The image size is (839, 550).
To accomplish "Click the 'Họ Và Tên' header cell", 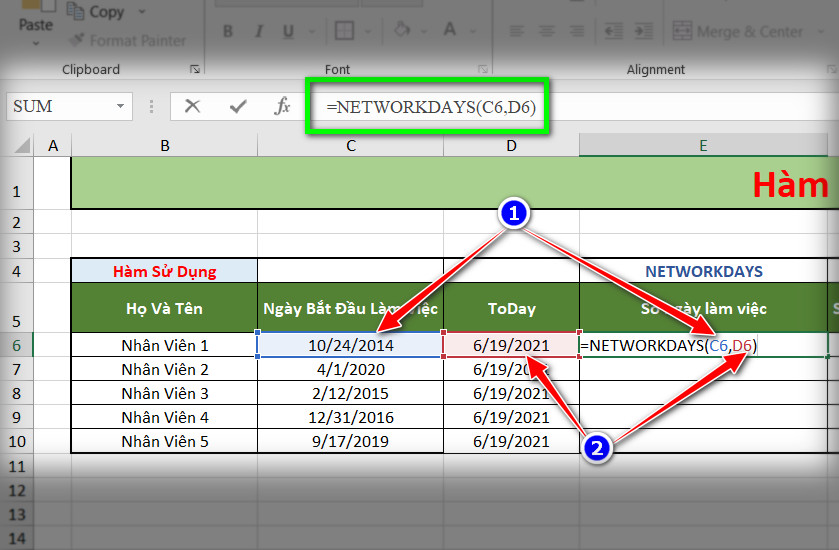I will click(x=164, y=308).
